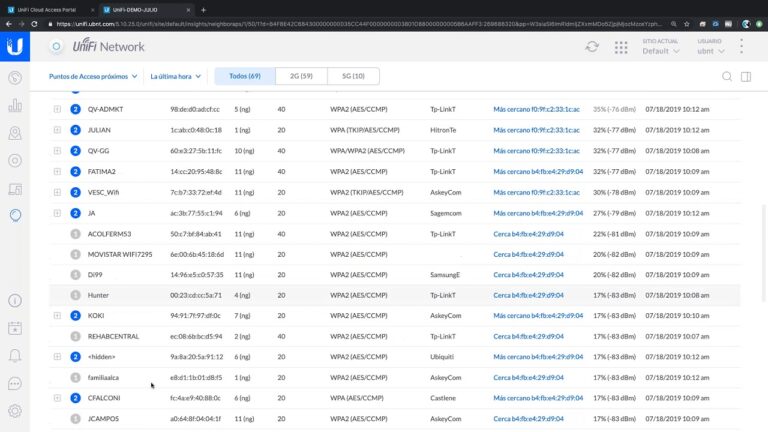Screen dimensions: 768x432
Task: Open the Events calendar sidebar icon
Action: click(x=15, y=328)
